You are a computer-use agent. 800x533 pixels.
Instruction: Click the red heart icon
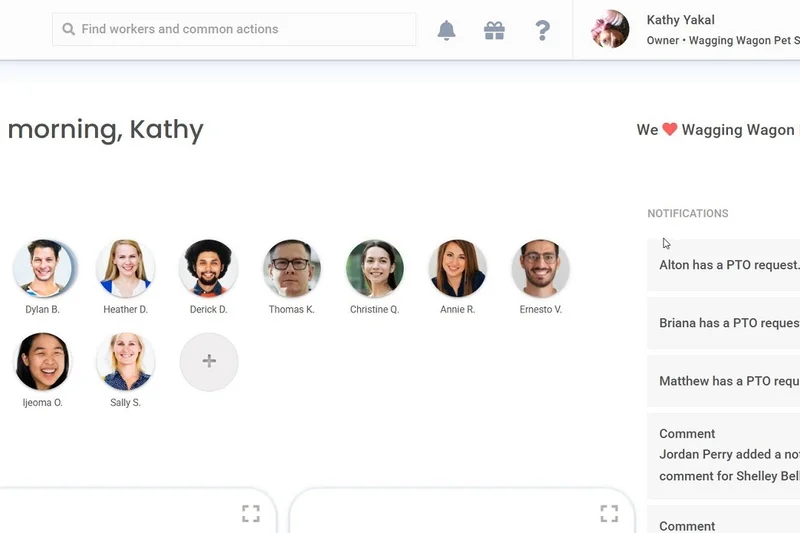pos(670,130)
